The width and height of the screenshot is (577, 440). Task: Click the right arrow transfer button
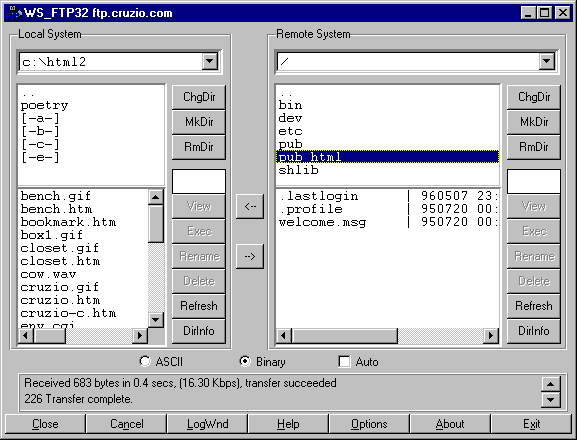click(x=250, y=256)
